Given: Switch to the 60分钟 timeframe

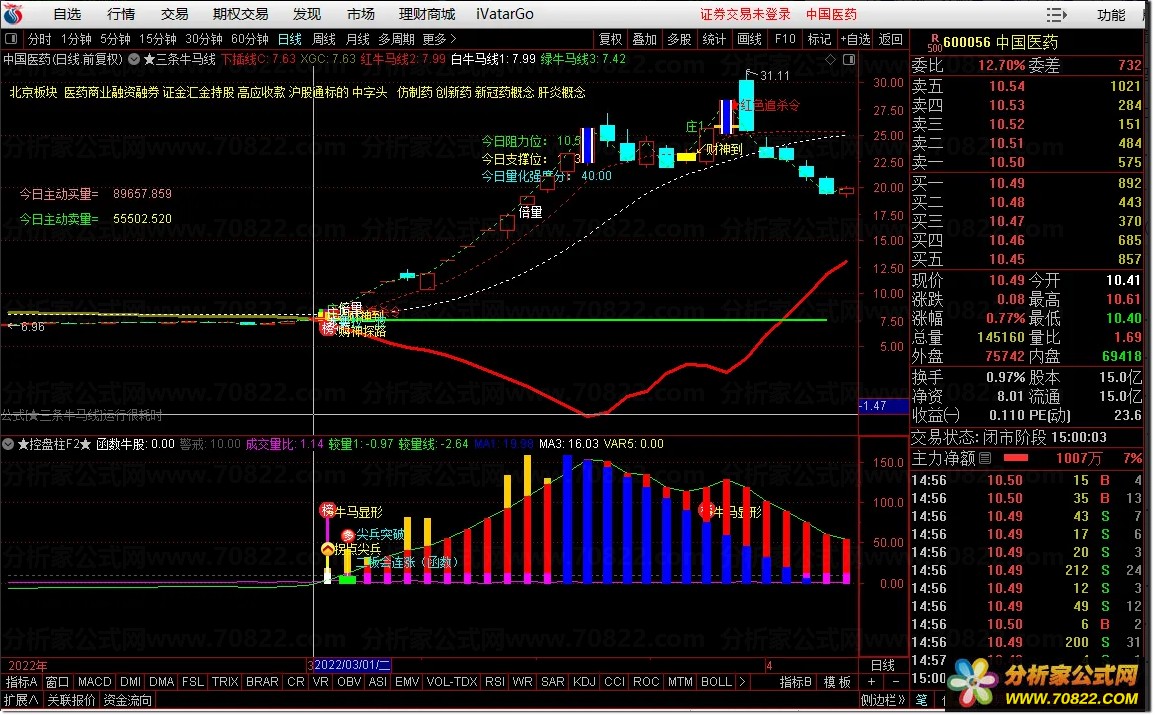Looking at the screenshot, I should 250,39.
